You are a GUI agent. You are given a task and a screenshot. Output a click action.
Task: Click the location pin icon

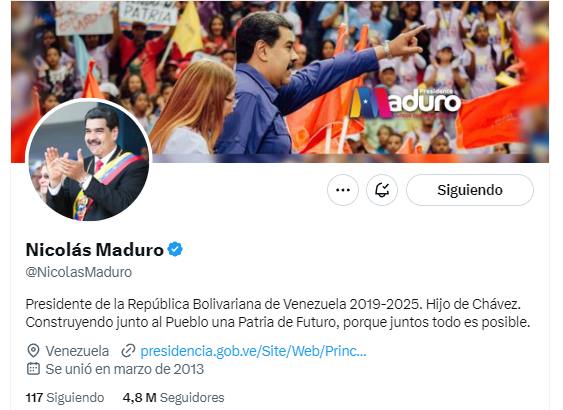[33, 351]
